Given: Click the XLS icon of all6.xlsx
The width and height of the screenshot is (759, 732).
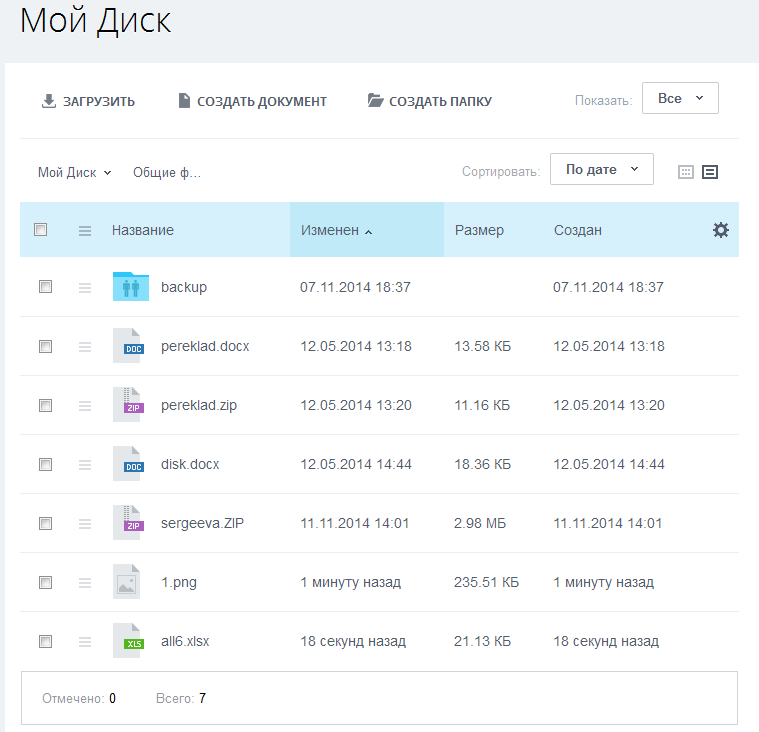Looking at the screenshot, I should click(128, 641).
